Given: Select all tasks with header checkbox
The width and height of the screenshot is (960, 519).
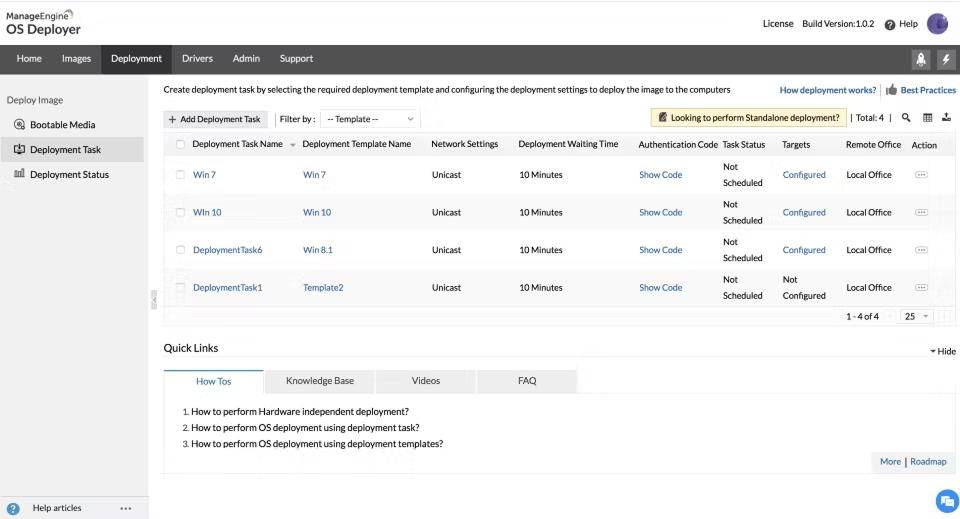Looking at the screenshot, I should coord(180,145).
